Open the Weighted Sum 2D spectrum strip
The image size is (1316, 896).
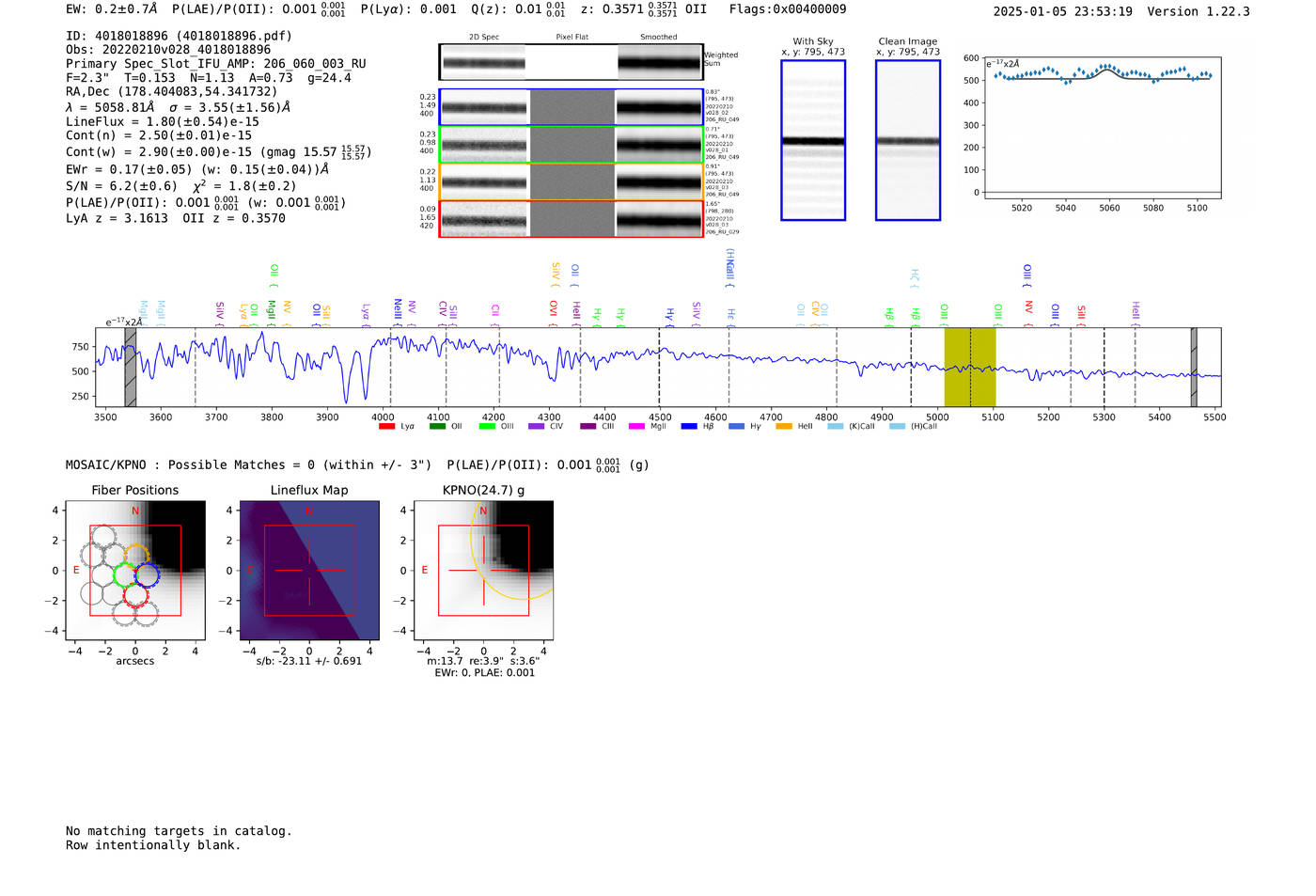pyautogui.click(x=571, y=62)
